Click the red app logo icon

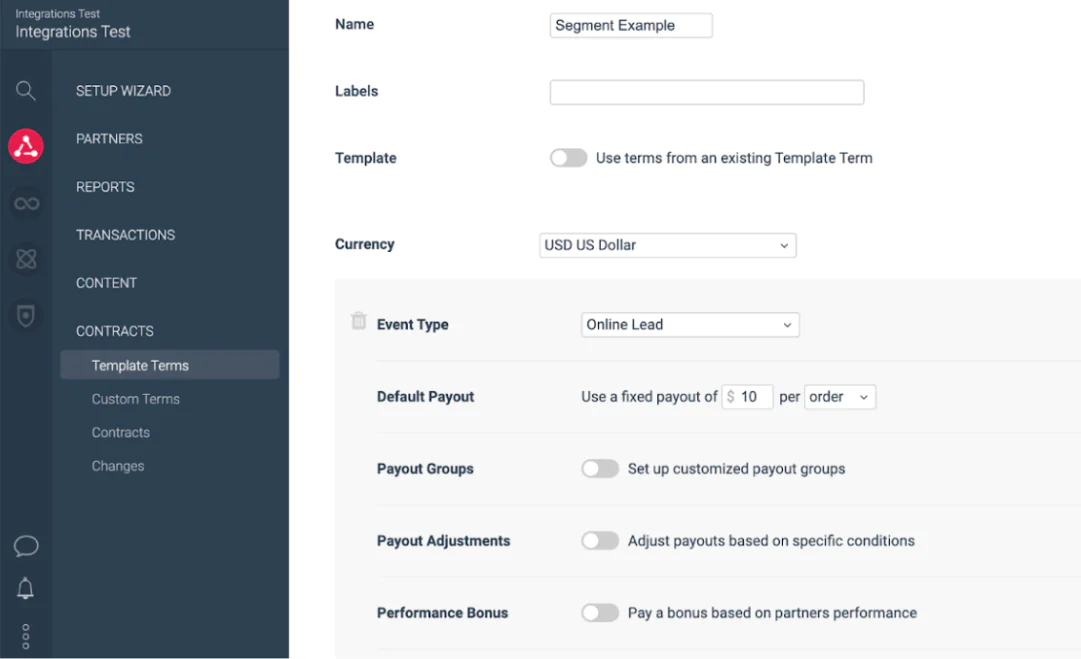(x=25, y=146)
